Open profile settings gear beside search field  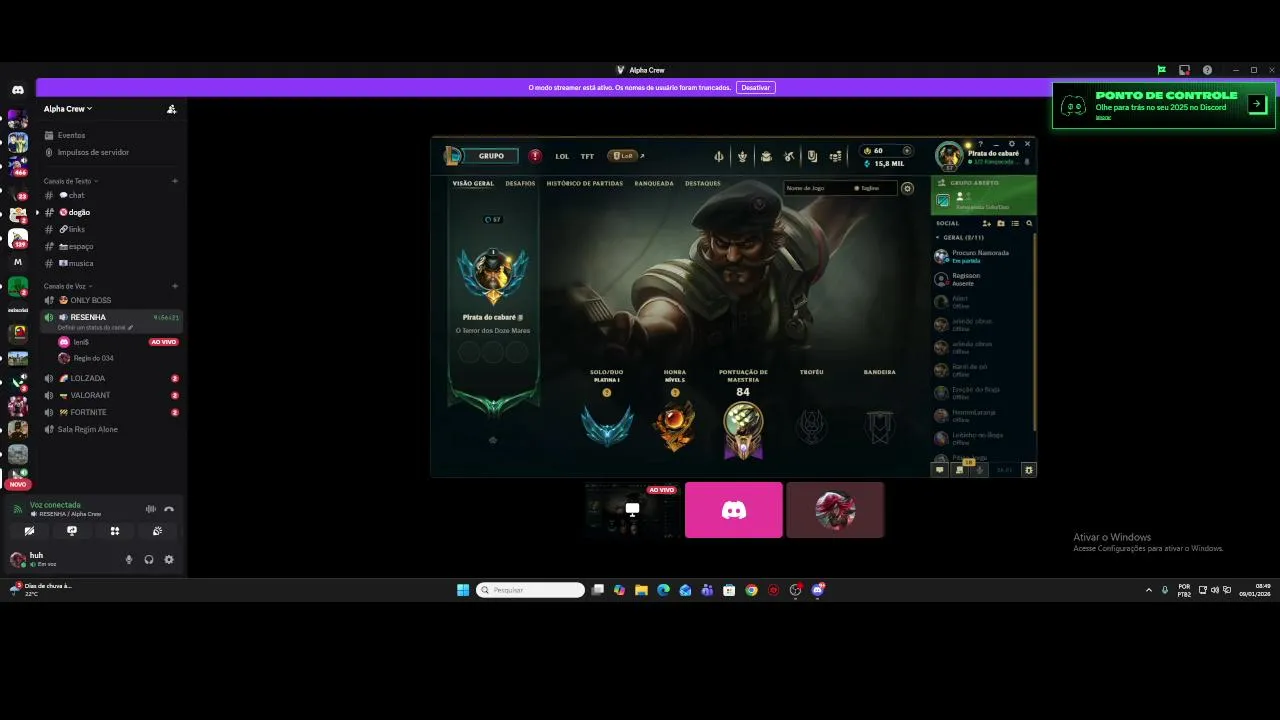tap(907, 188)
